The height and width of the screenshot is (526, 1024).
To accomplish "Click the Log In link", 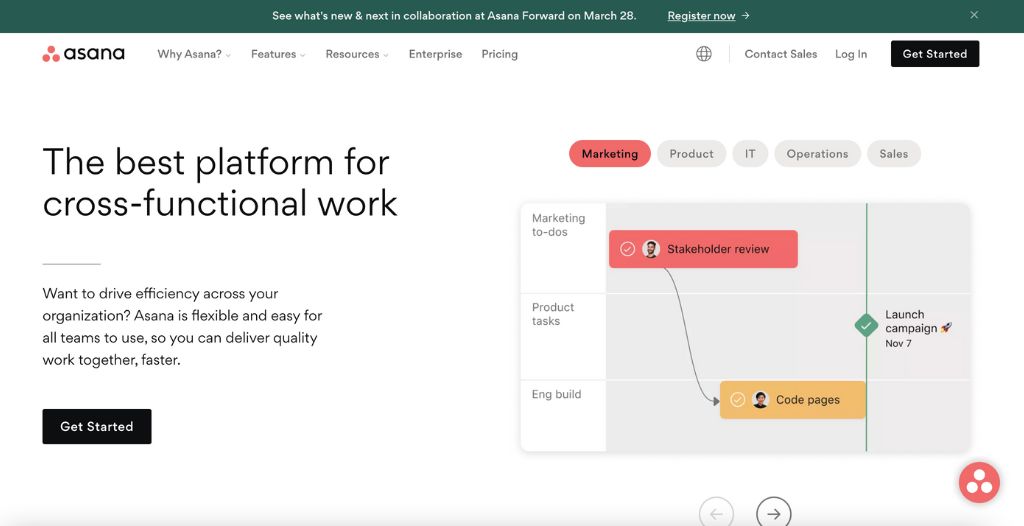I will (x=851, y=54).
